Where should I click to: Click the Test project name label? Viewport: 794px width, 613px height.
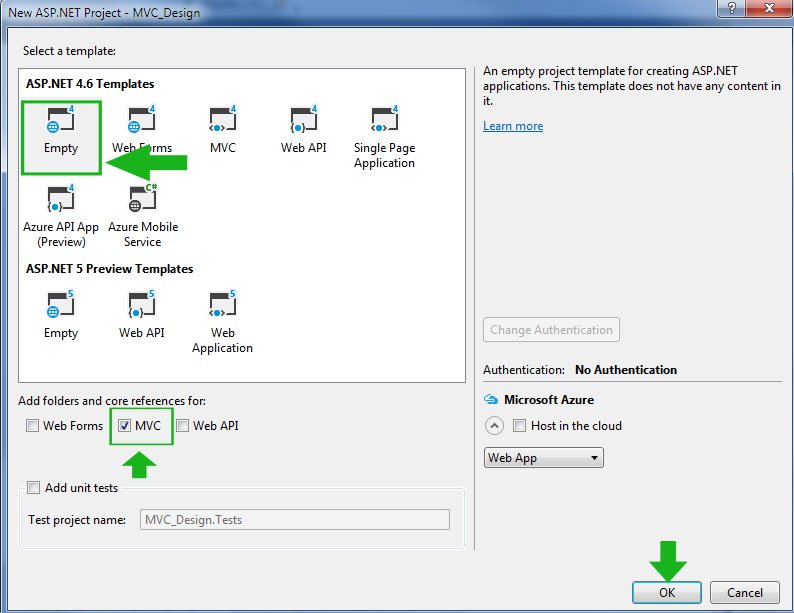pos(77,520)
